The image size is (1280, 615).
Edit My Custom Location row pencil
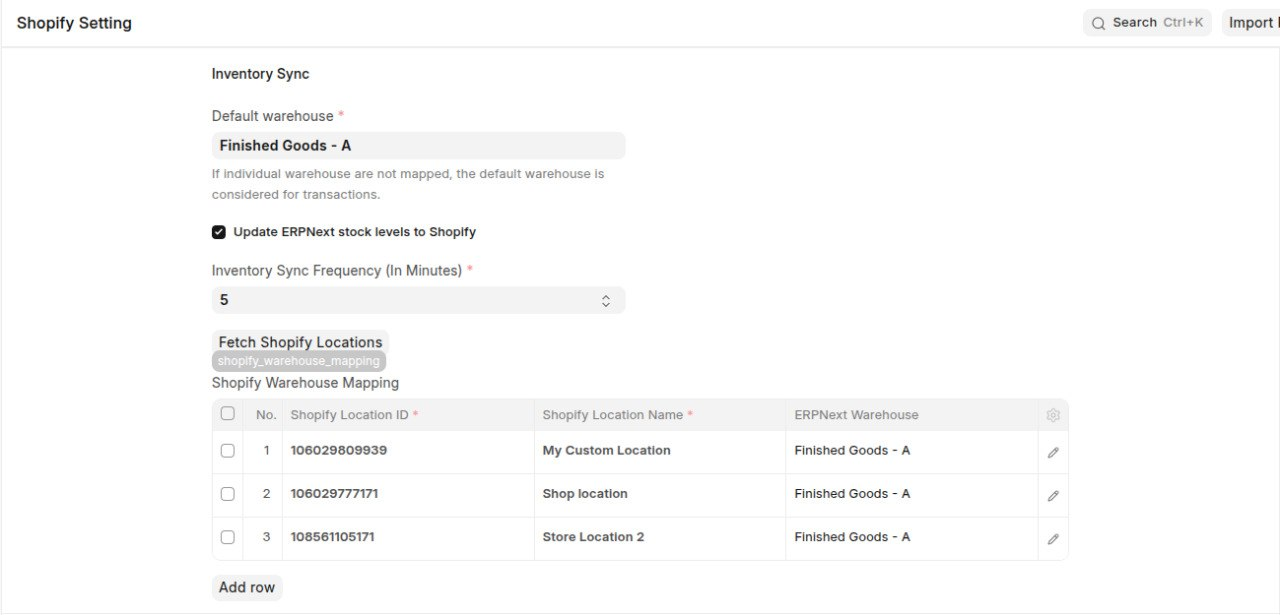(1053, 452)
